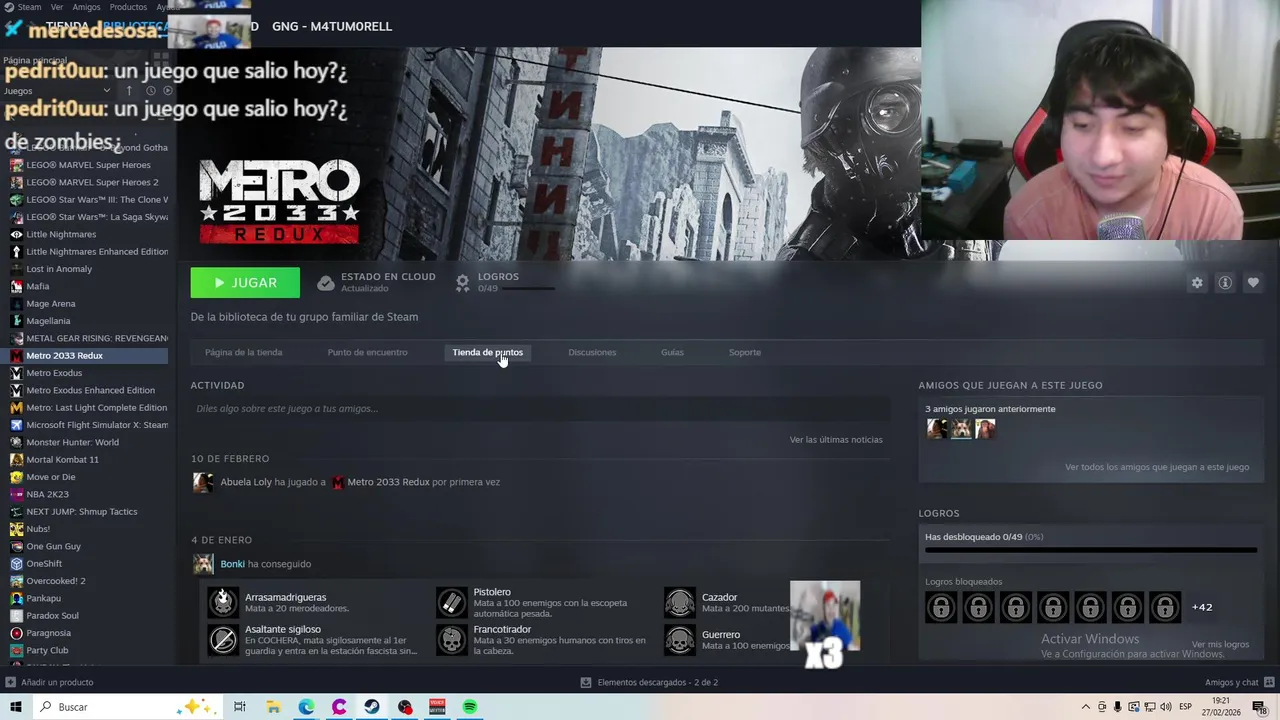
Task: Click the Windows Buscar search box
Action: (127, 707)
